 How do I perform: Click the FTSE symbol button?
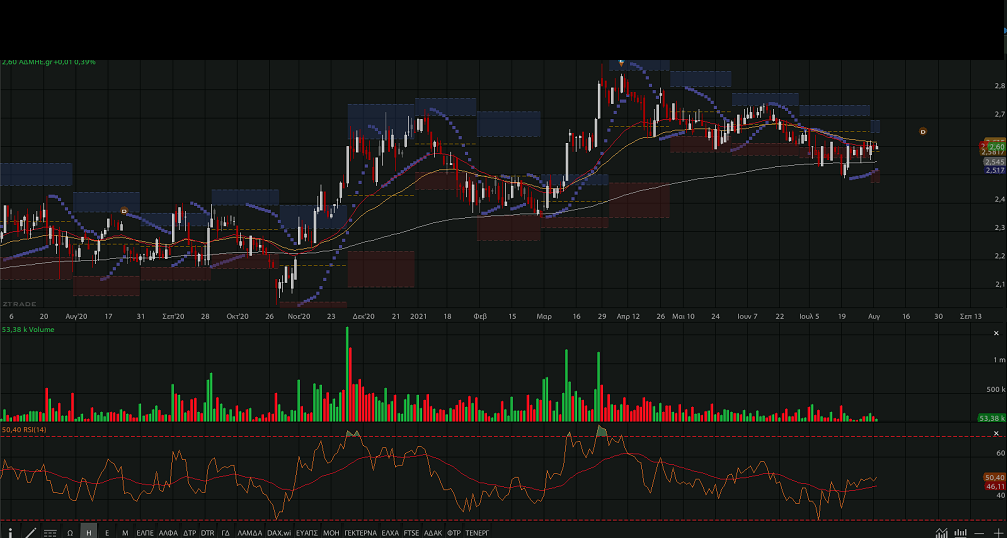coord(411,533)
